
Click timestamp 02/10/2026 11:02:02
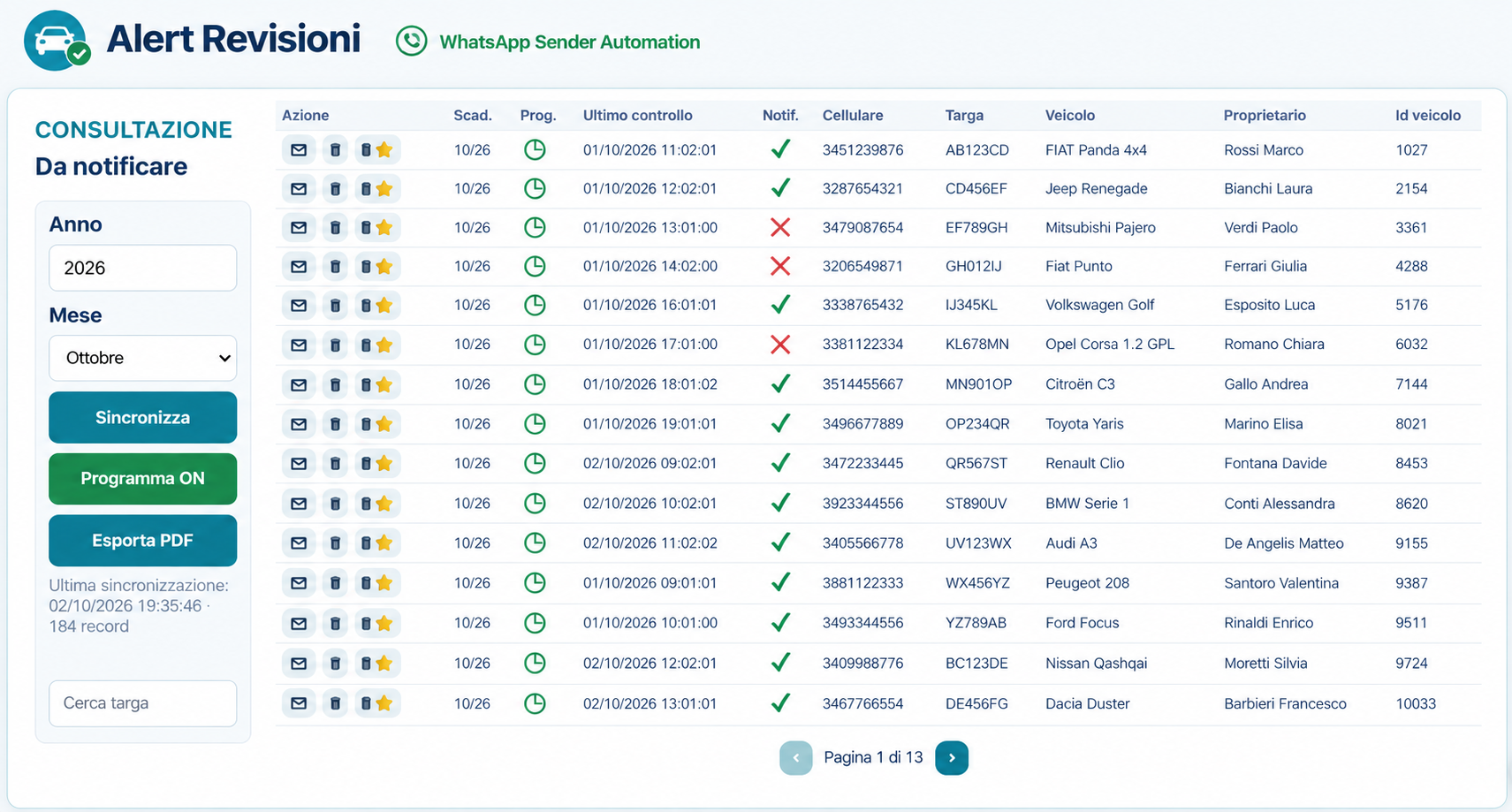click(x=650, y=543)
